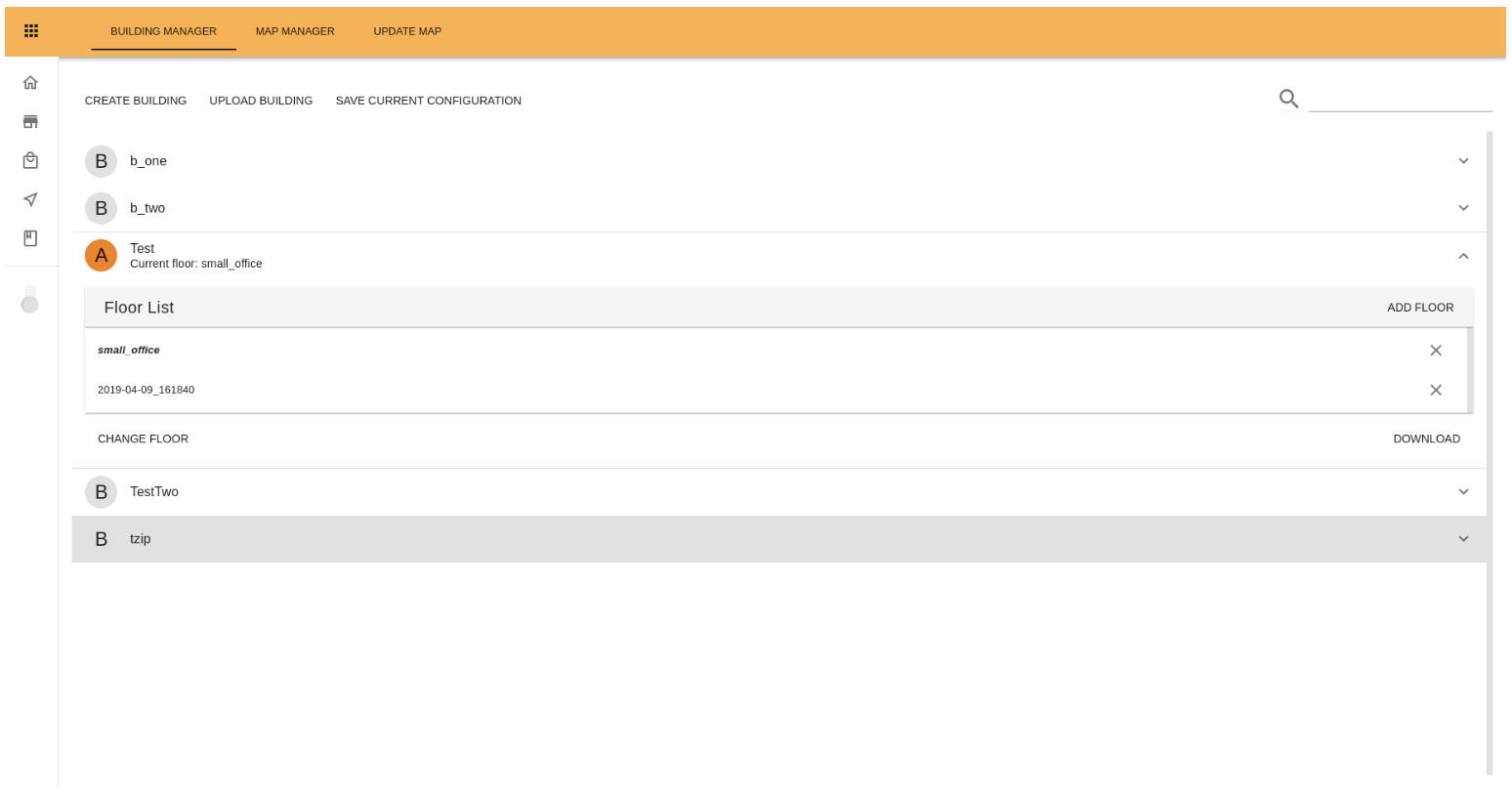Open the shopping bag icon in sidebar
Image resolution: width=1512 pixels, height=792 pixels.
30,160
